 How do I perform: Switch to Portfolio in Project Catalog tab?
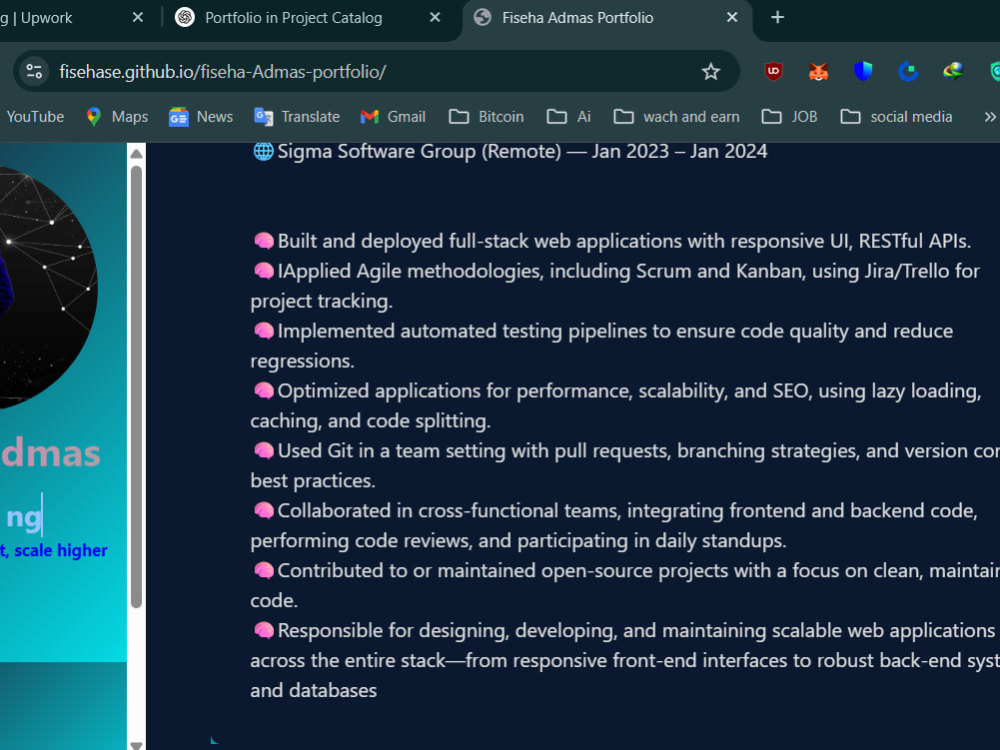pyautogui.click(x=293, y=18)
